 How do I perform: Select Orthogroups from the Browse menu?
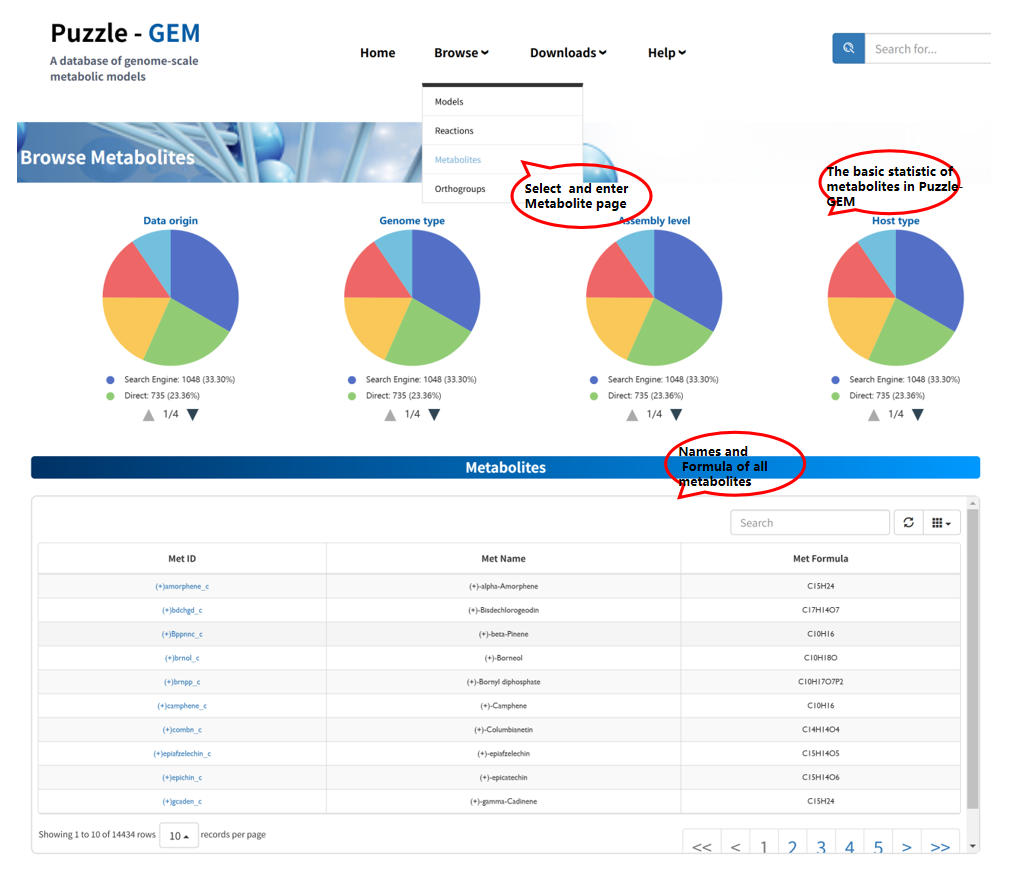click(460, 189)
